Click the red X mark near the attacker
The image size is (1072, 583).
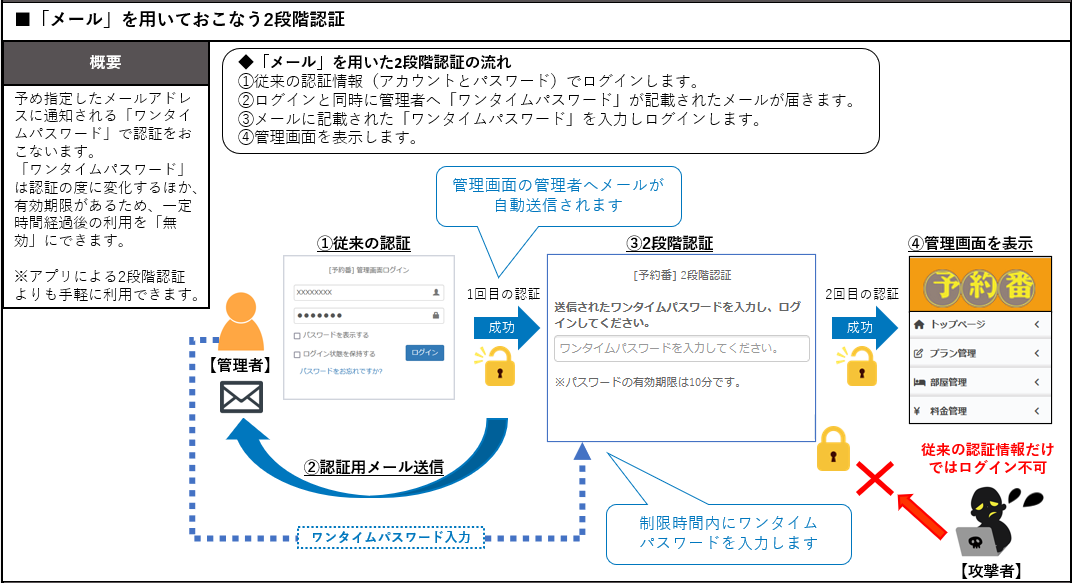coord(876,479)
